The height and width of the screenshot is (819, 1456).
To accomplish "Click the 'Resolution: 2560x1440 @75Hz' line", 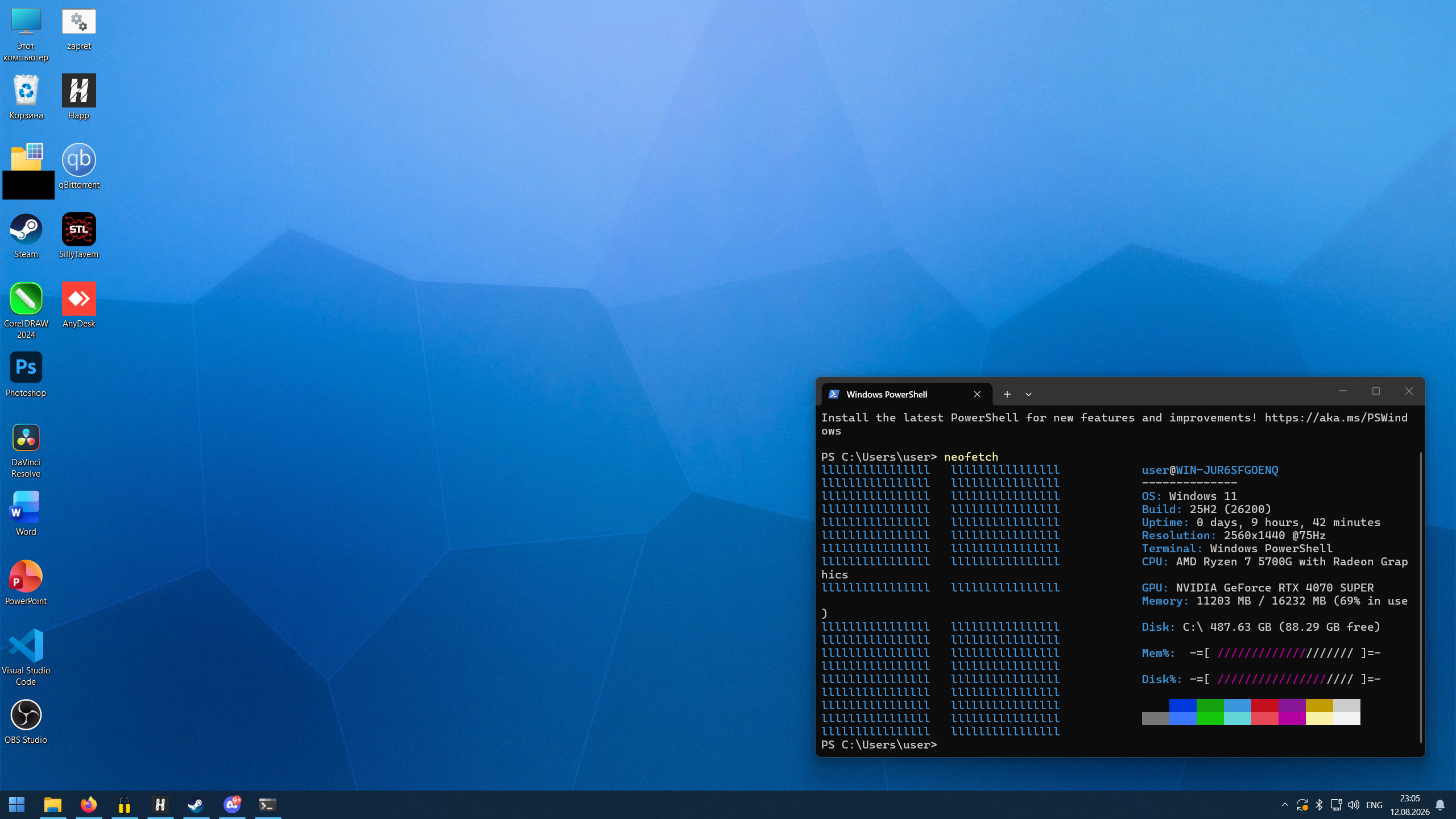I will [x=1234, y=536].
